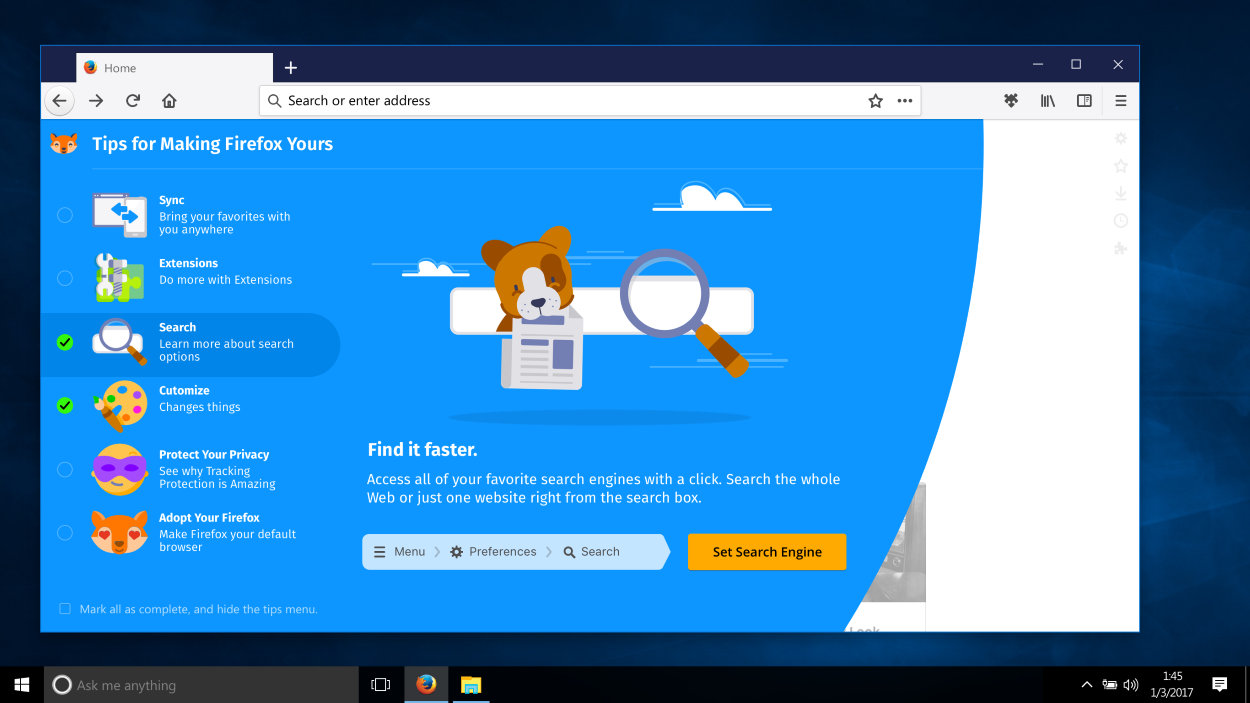The width and height of the screenshot is (1250, 703).
Task: Open File Explorer from the taskbar
Action: point(471,685)
